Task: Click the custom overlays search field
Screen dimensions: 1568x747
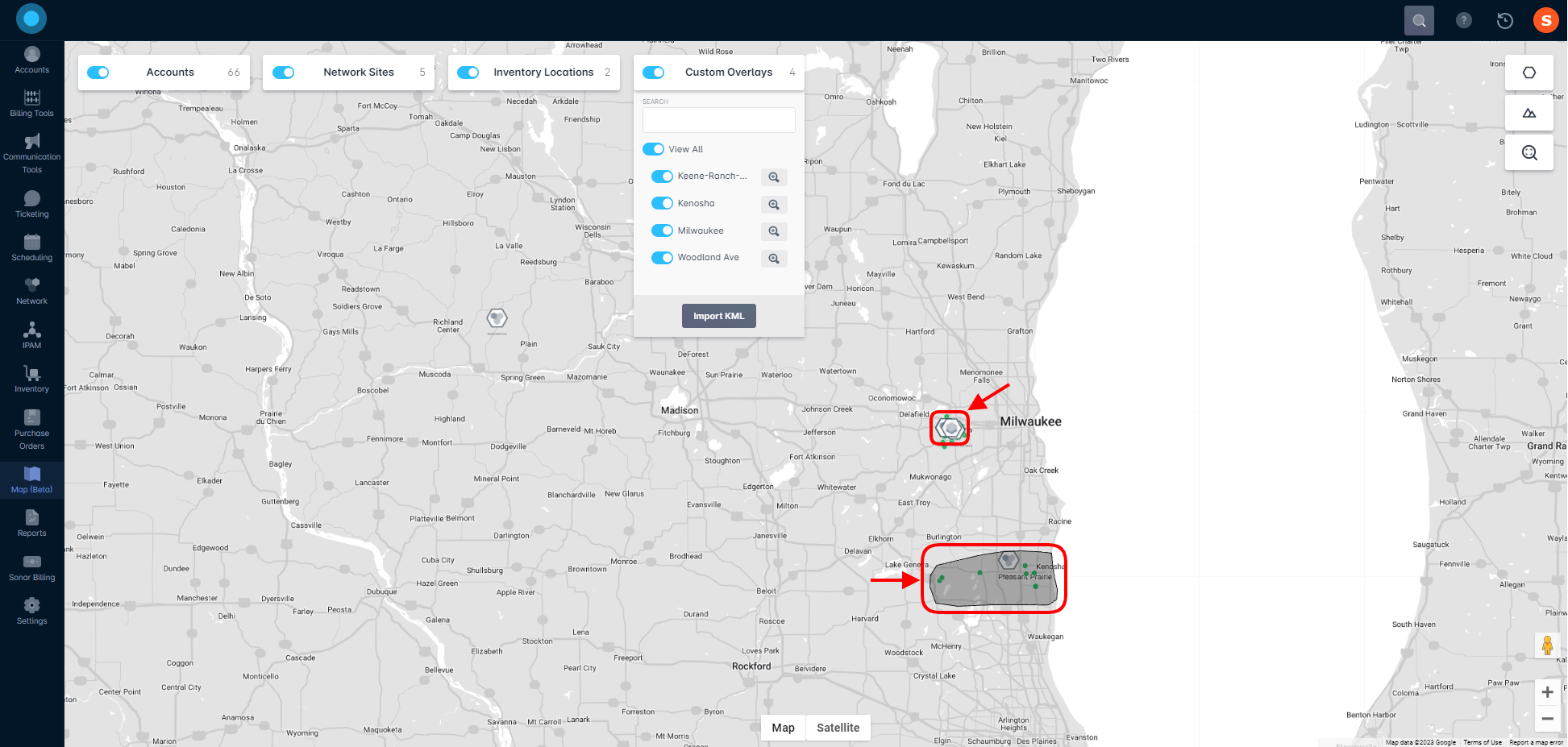Action: pos(718,120)
